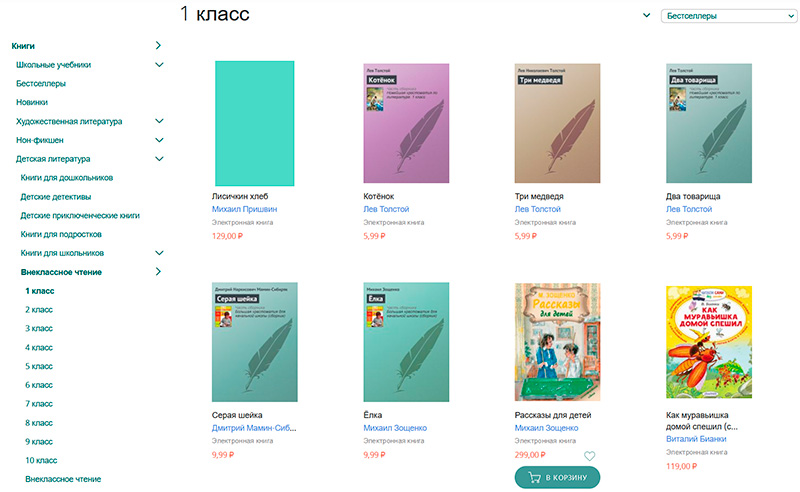This screenshot has width=800, height=492.
Task: Click the Три медведя book cover
Action: pyautogui.click(x=557, y=124)
